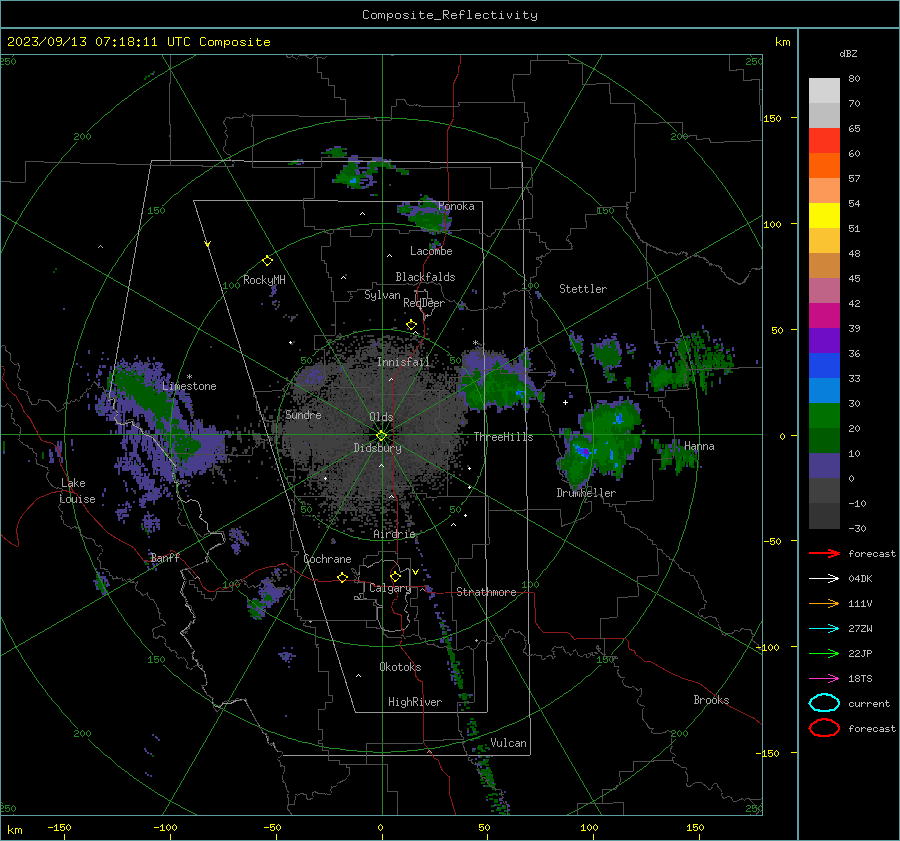
Task: Click the cyan 'current' ellipse icon
Action: click(824, 703)
